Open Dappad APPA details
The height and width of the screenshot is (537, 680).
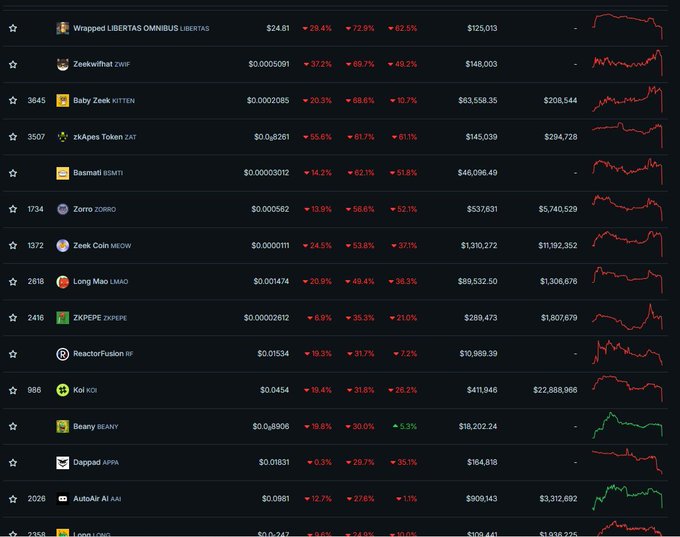[x=96, y=462]
